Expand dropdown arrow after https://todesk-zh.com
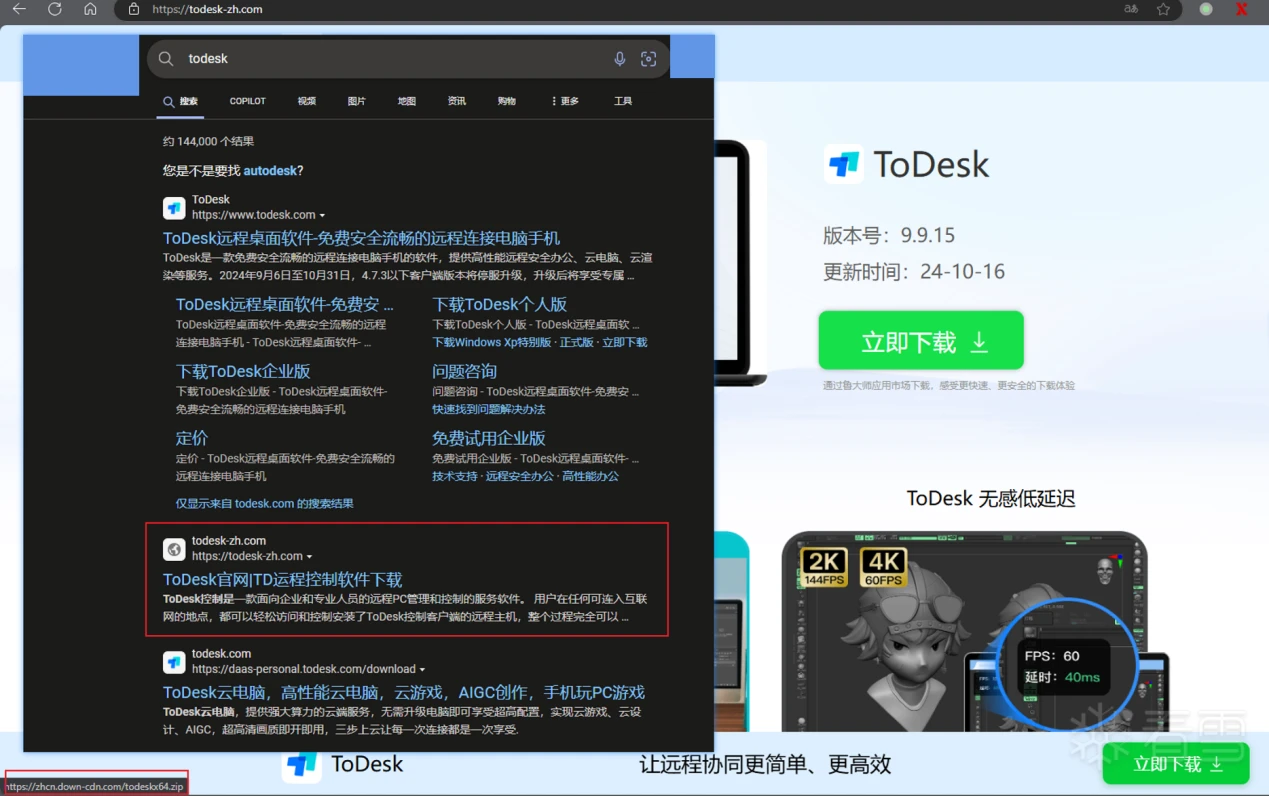 tap(309, 557)
